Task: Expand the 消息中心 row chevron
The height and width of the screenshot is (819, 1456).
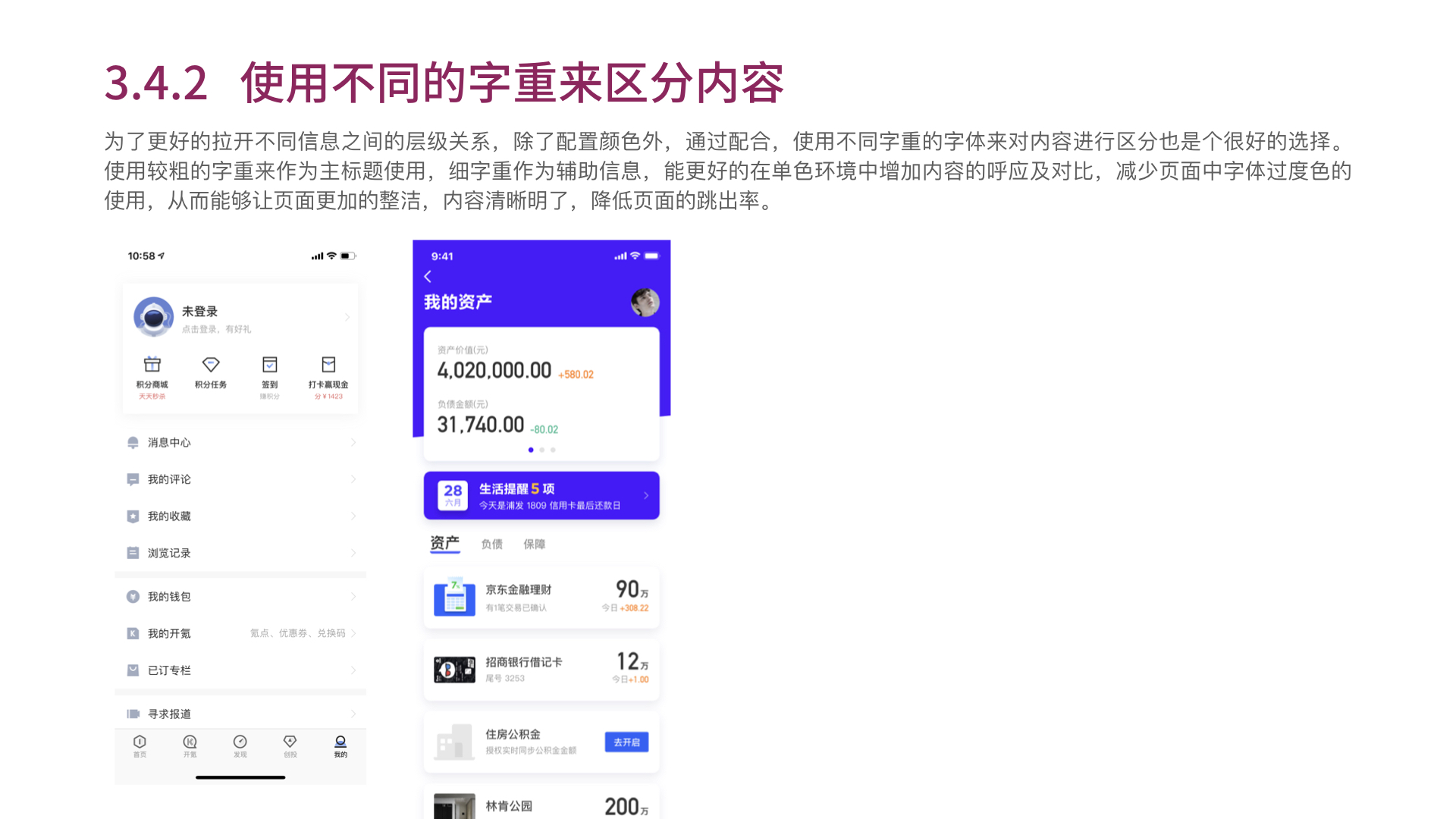Action: 353,442
